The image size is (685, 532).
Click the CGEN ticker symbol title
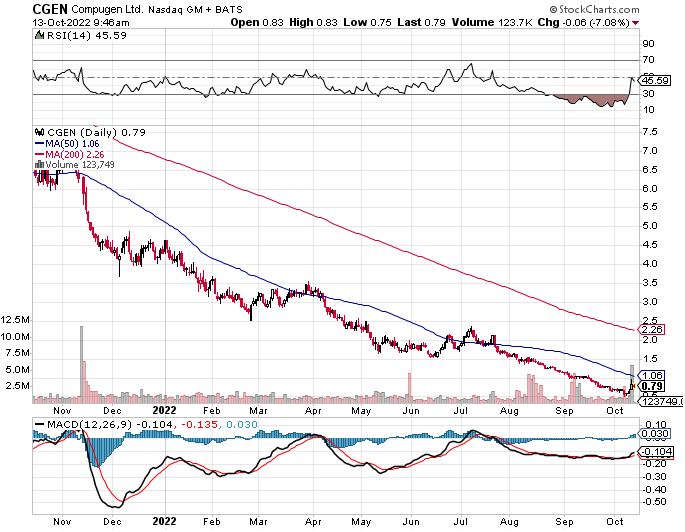coord(50,9)
